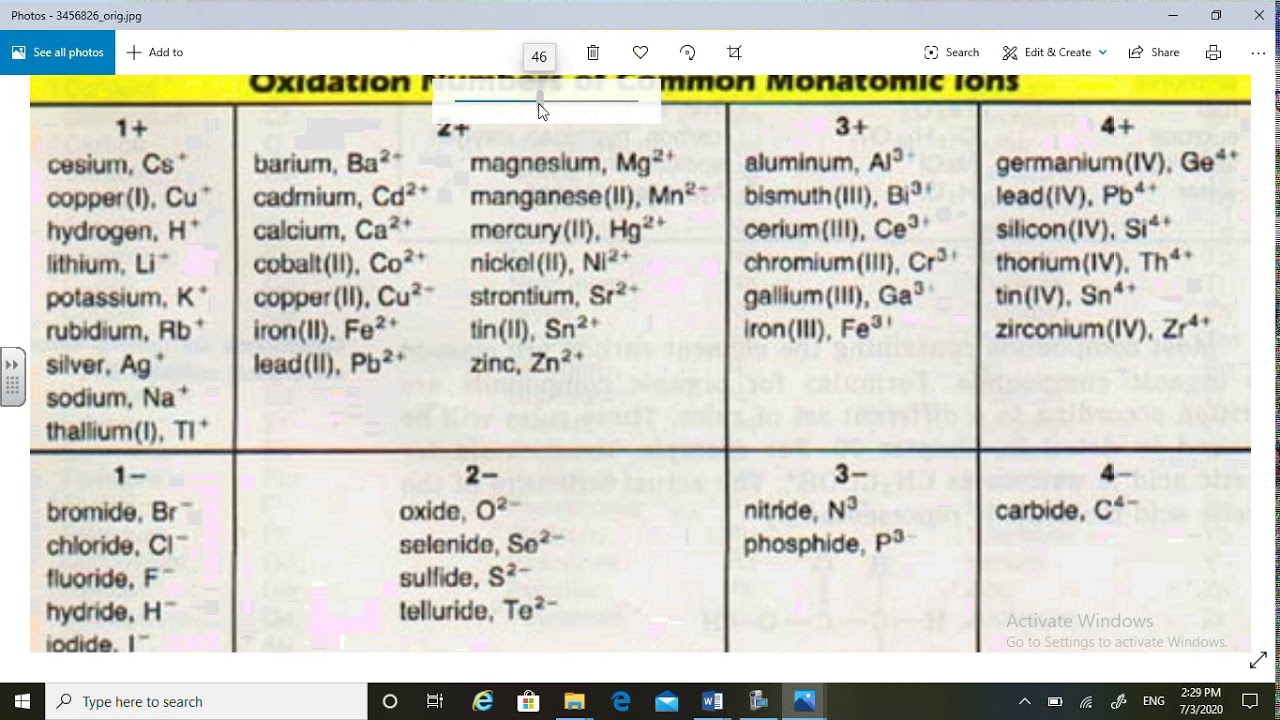Viewport: 1280px width, 720px height.
Task: Click the text 'chromium(III), Cr3+'
Action: click(851, 262)
